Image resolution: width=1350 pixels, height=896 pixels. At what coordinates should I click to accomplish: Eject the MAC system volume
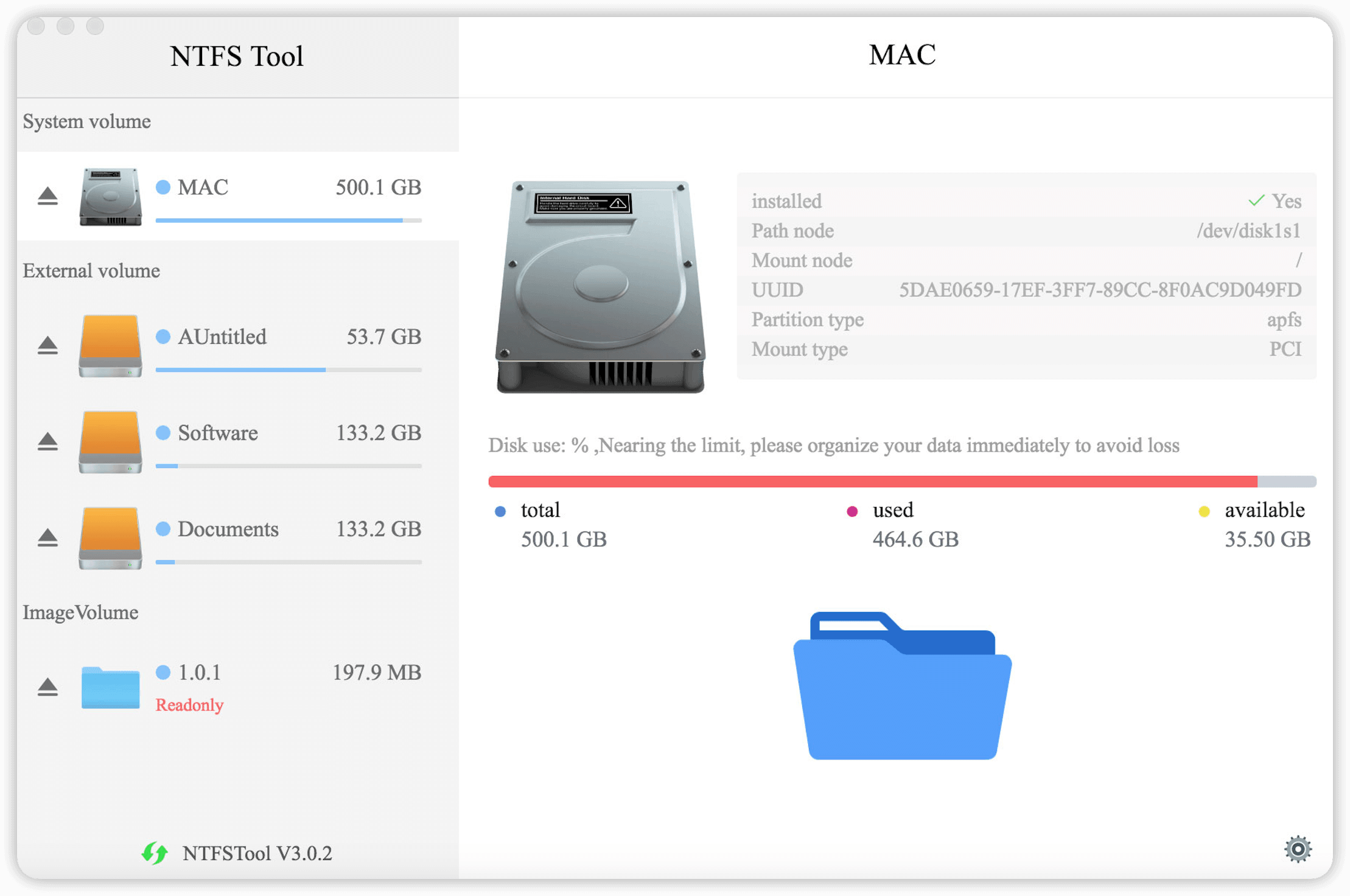[47, 196]
